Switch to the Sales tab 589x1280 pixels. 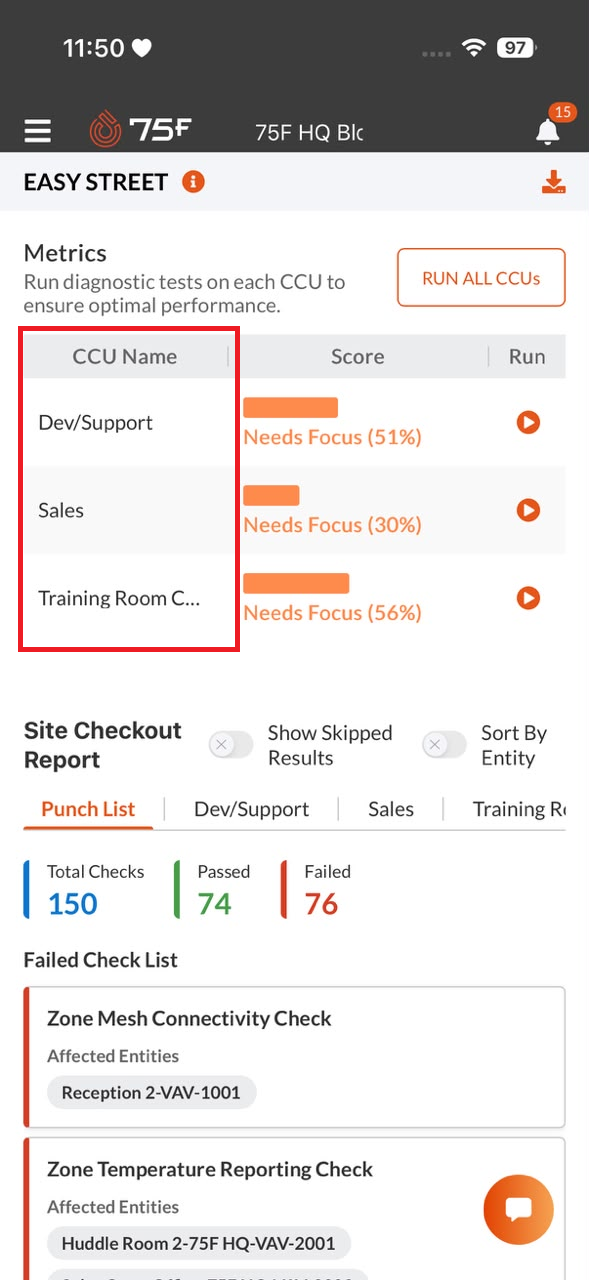(x=391, y=809)
